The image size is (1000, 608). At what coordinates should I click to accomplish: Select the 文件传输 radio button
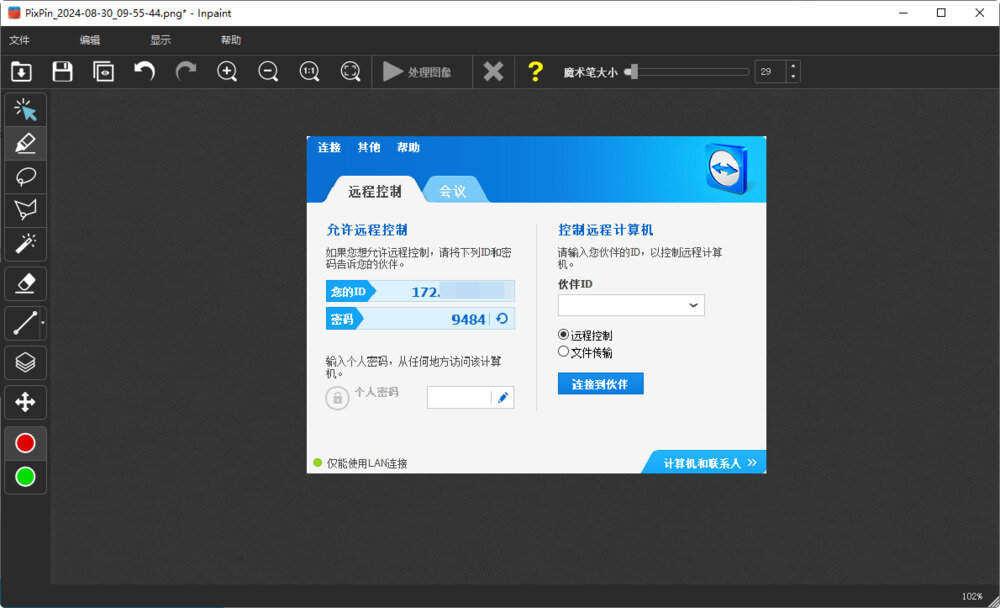(x=562, y=351)
